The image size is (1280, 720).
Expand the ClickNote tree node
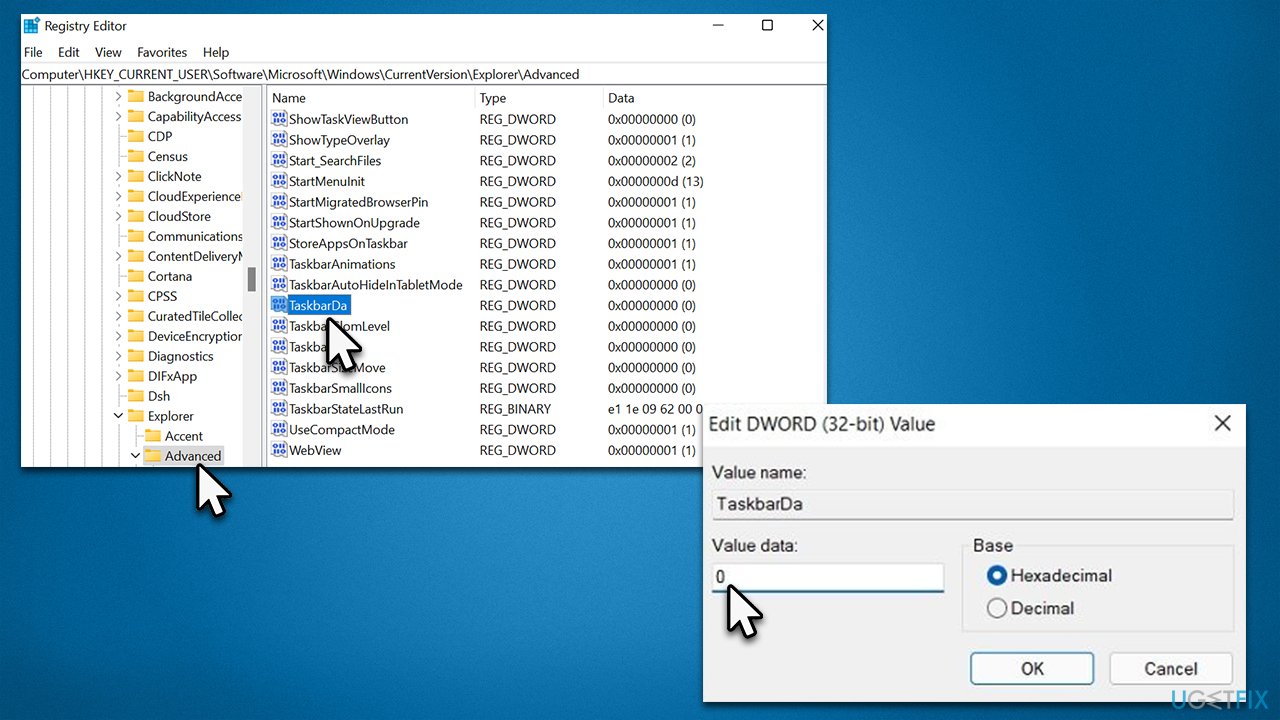point(117,176)
